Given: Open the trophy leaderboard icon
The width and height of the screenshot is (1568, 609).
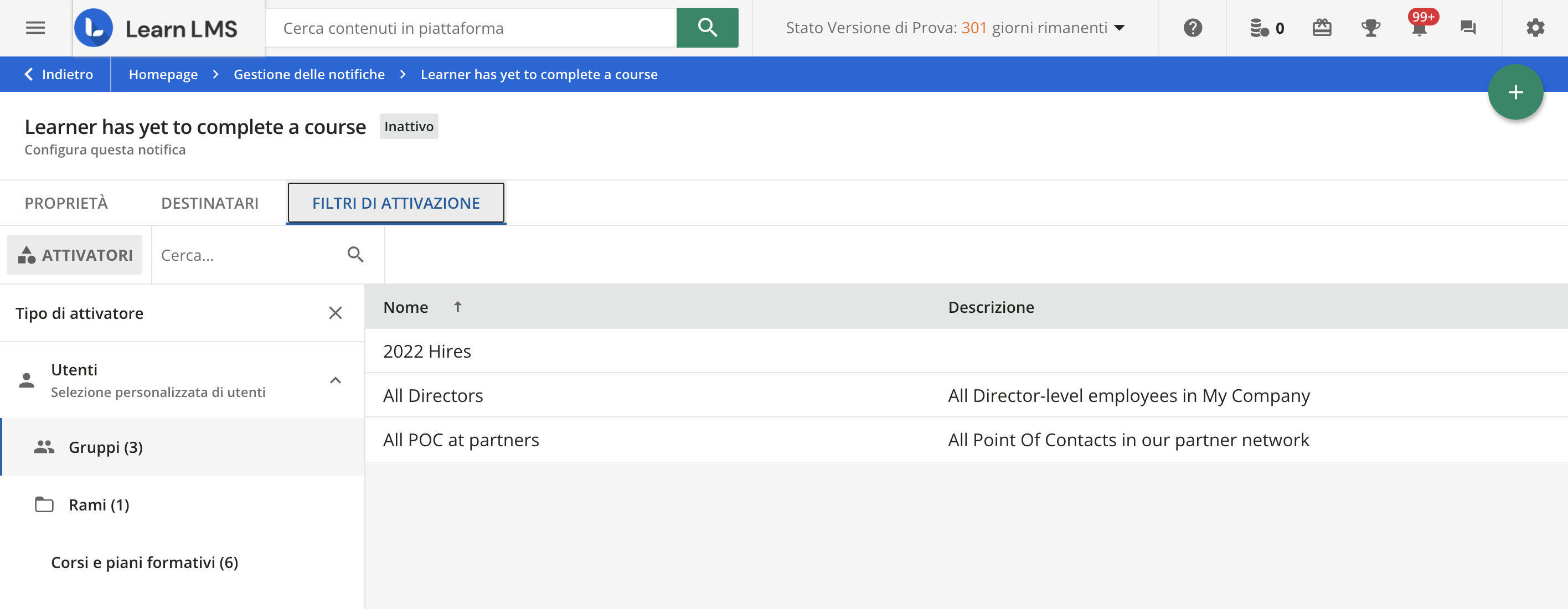Looking at the screenshot, I should [x=1370, y=28].
